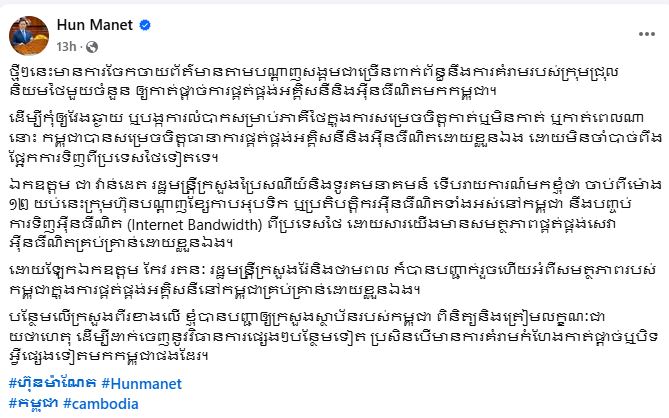This screenshot has height=418, width=669.
Task: Open the #កម្ពុជា hashtag
Action: pyautogui.click(x=34, y=403)
